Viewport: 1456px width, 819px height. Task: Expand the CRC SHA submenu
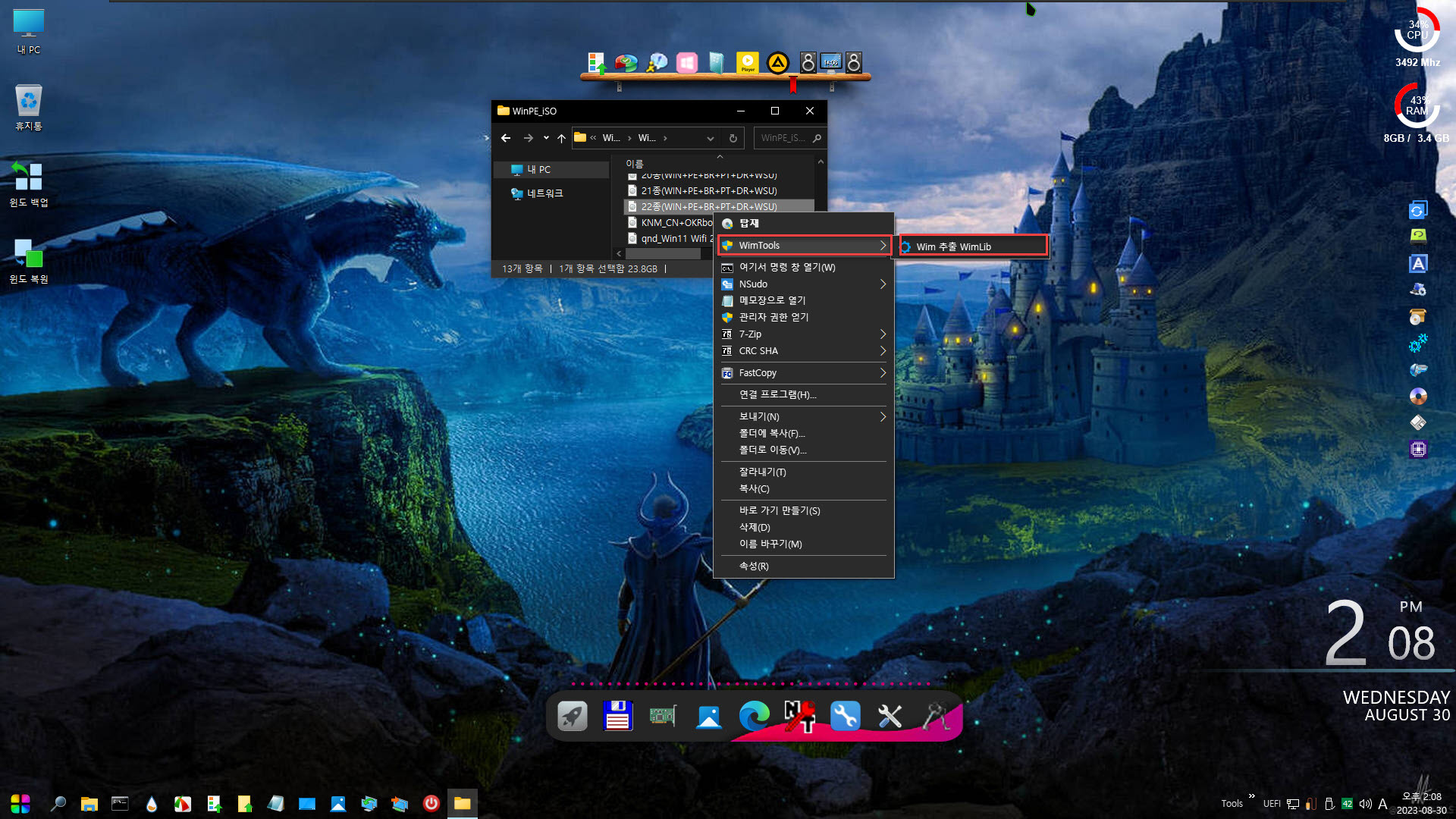805,351
